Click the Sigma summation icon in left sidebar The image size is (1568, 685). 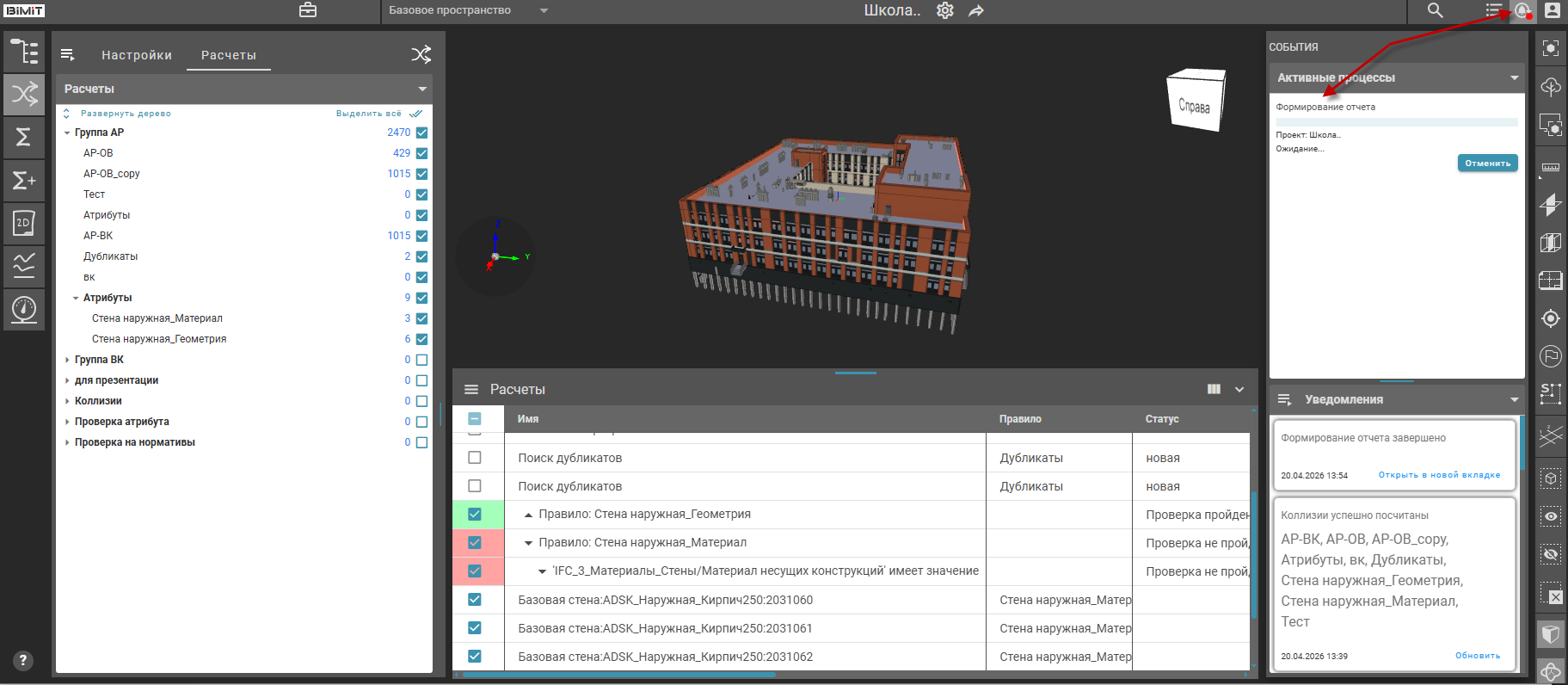point(24,137)
